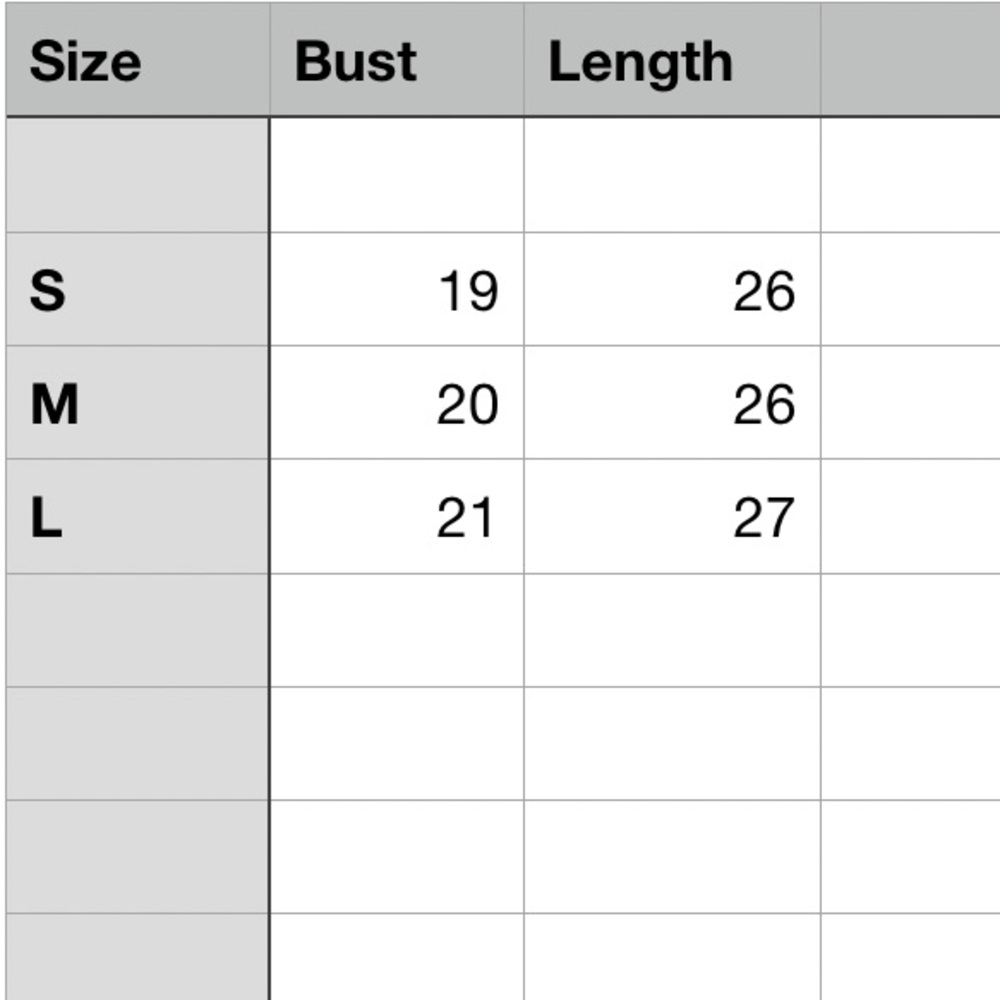
Task: Select Bust value 21 for size L
Action: pos(397,517)
